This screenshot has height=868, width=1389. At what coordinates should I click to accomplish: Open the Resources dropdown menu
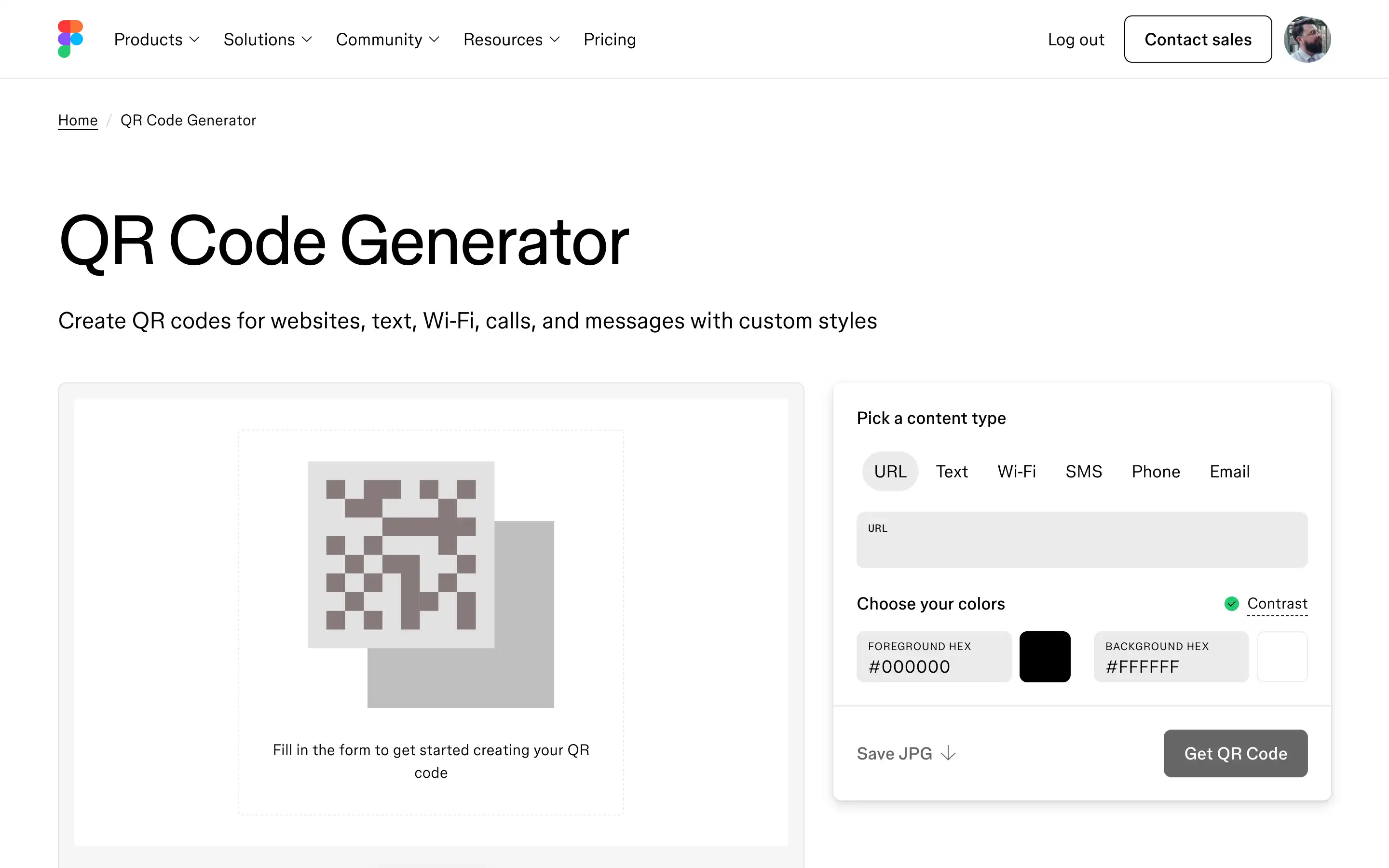tap(511, 39)
